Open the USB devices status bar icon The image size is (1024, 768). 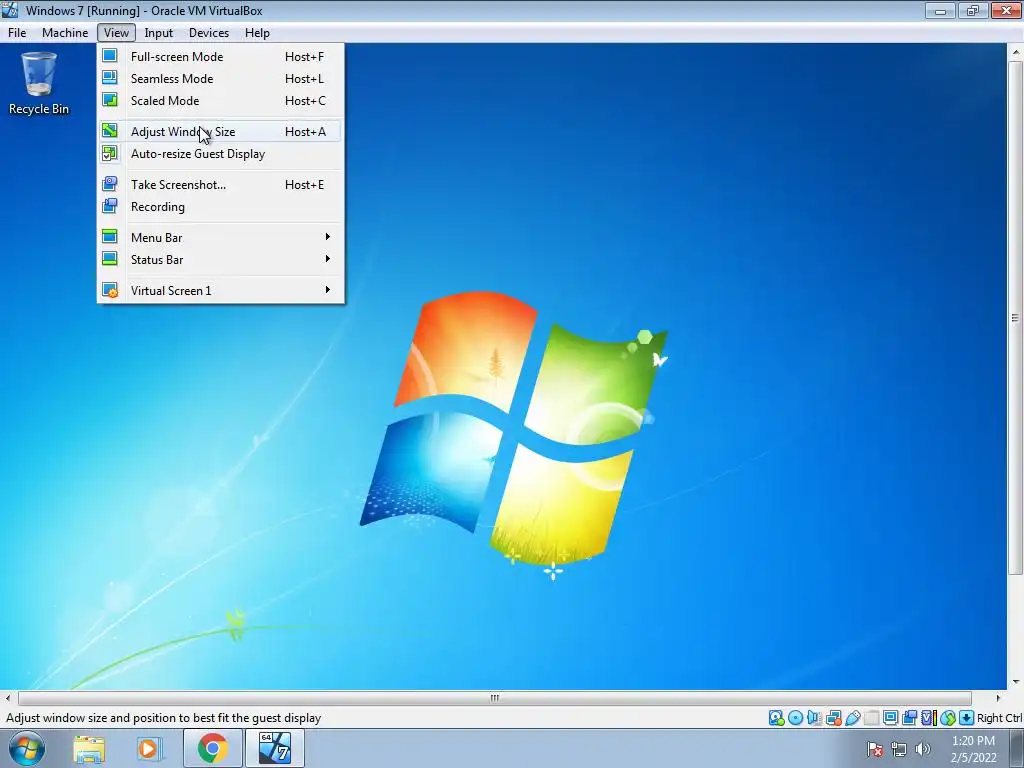click(853, 718)
